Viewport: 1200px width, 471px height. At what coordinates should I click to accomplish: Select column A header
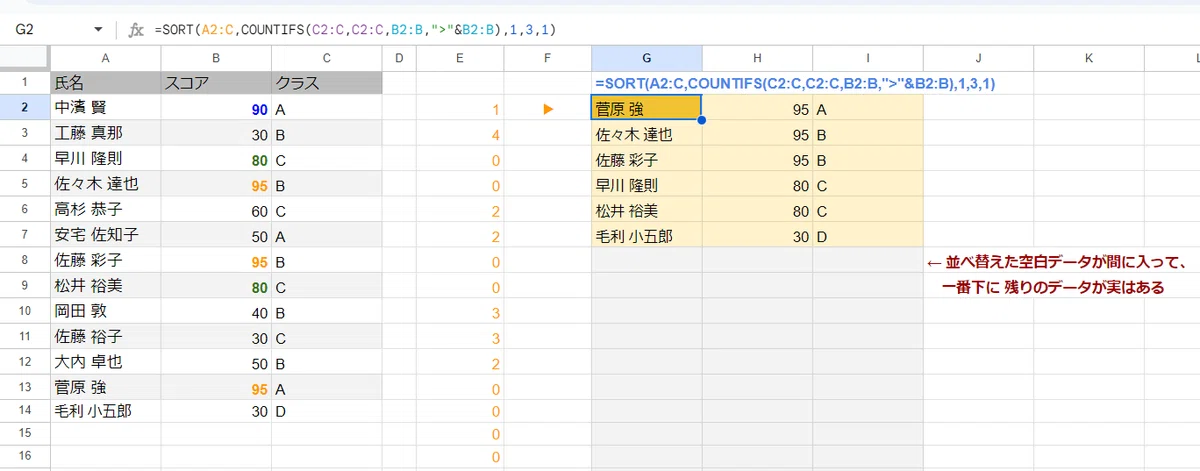[105, 59]
